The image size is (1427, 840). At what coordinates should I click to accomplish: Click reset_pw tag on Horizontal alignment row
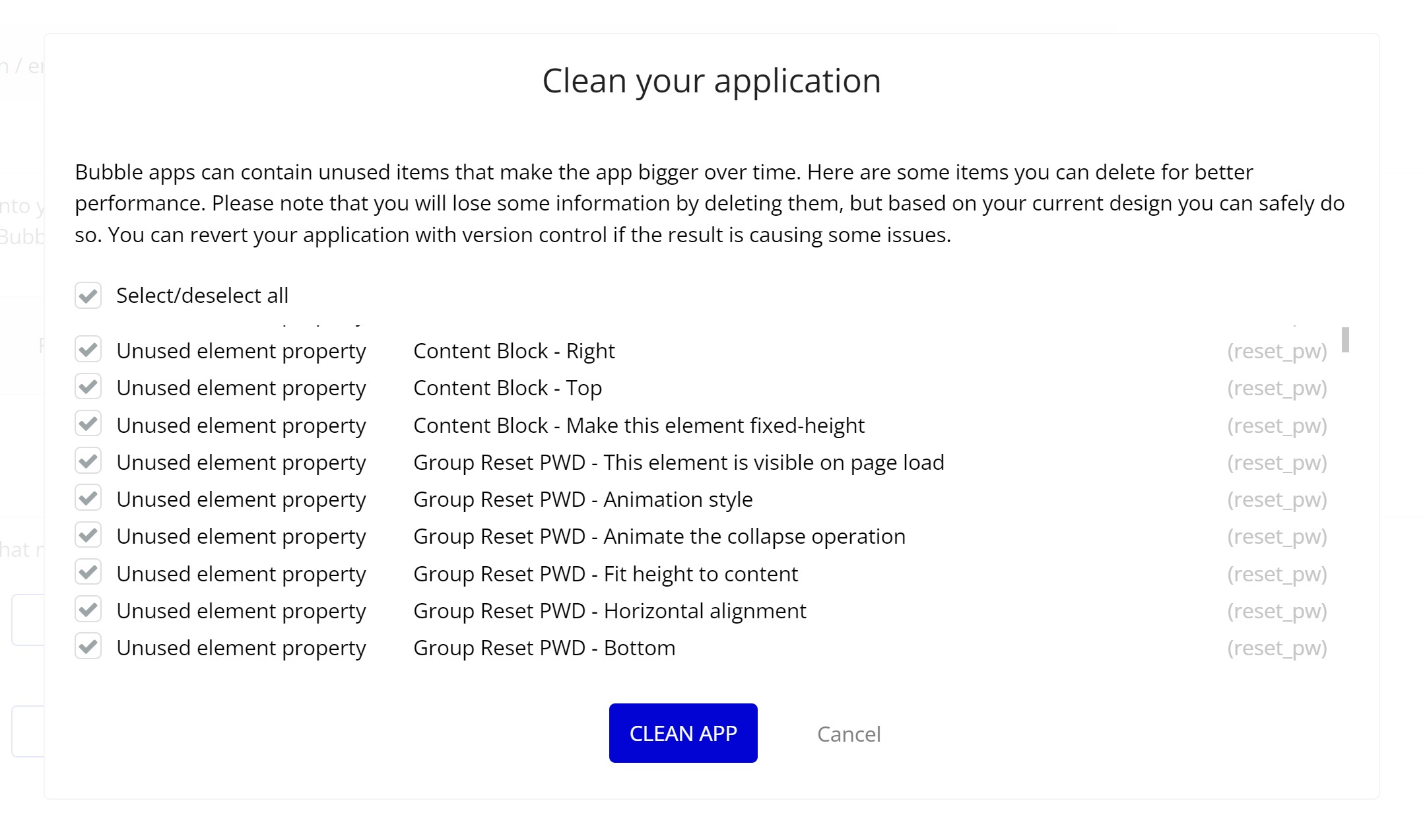click(1277, 611)
